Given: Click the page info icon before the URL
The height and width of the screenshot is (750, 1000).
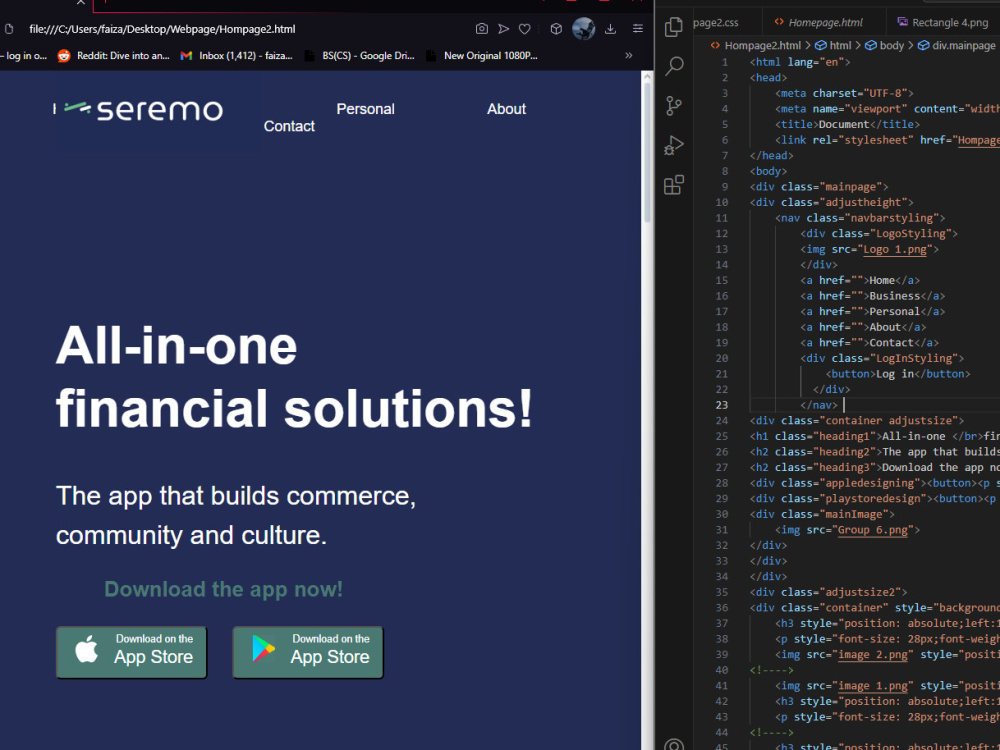Looking at the screenshot, I should point(9,29).
